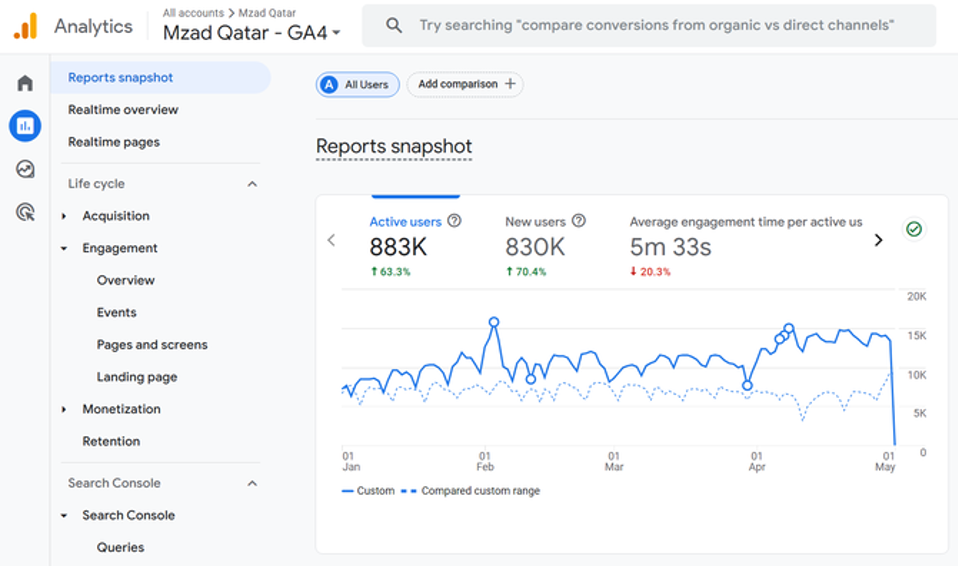Click the blue A avatar on All Users
Image resolution: width=958 pixels, height=566 pixels.
pos(329,84)
